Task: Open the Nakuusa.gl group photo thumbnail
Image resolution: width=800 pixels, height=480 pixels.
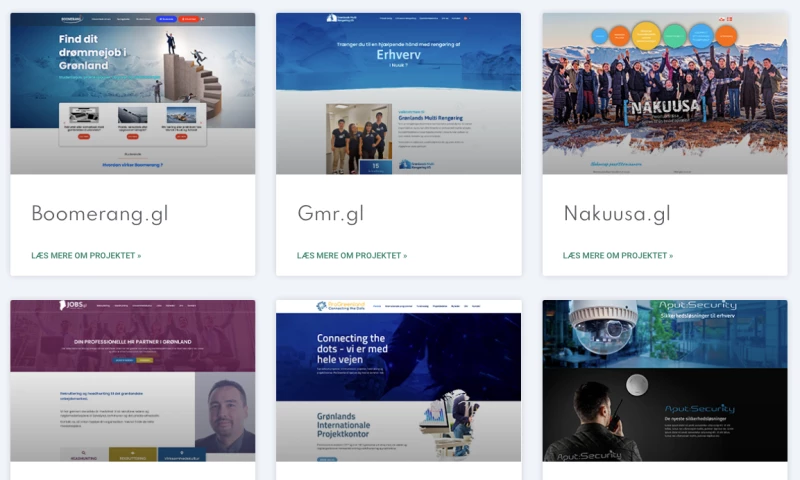Action: click(665, 93)
